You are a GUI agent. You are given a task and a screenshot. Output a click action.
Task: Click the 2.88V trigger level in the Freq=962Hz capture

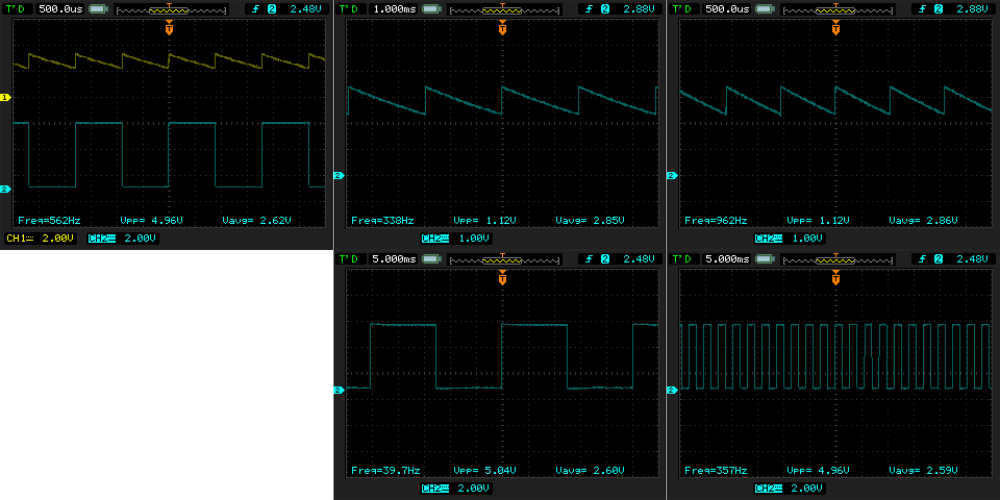971,9
